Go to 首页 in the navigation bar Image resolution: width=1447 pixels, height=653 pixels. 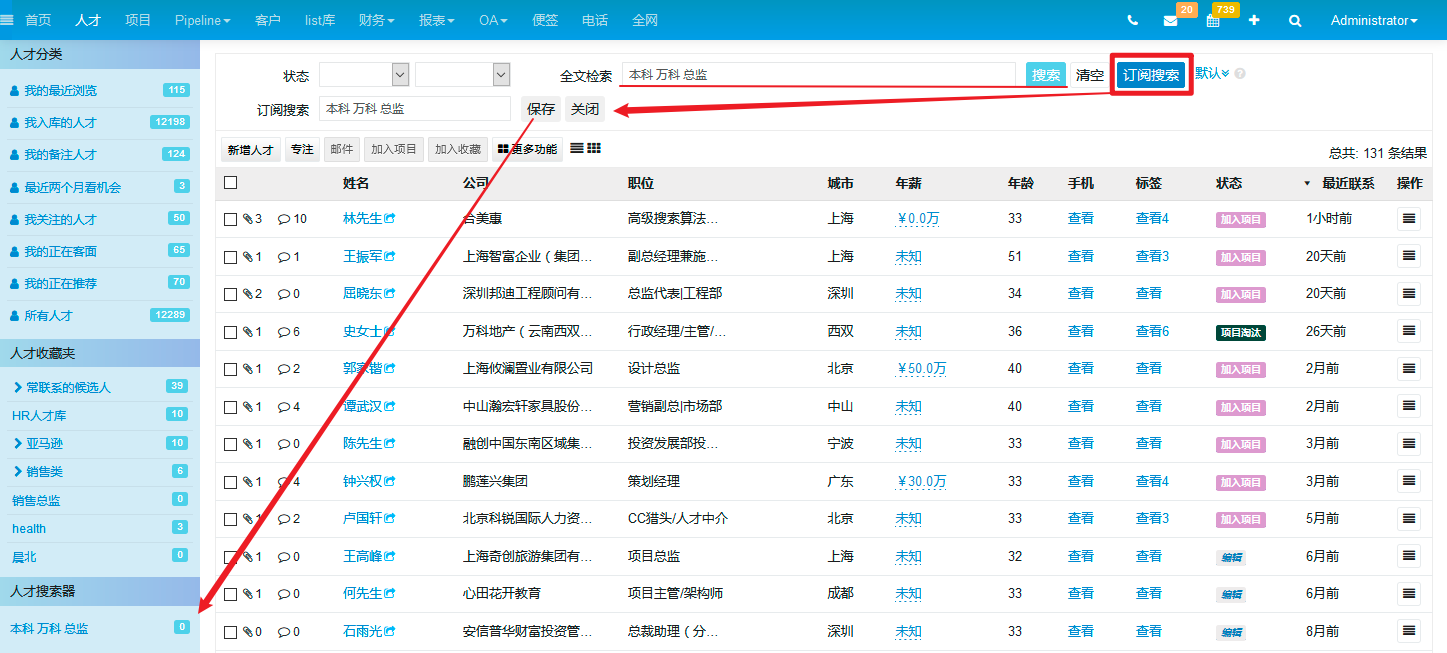click(x=38, y=20)
